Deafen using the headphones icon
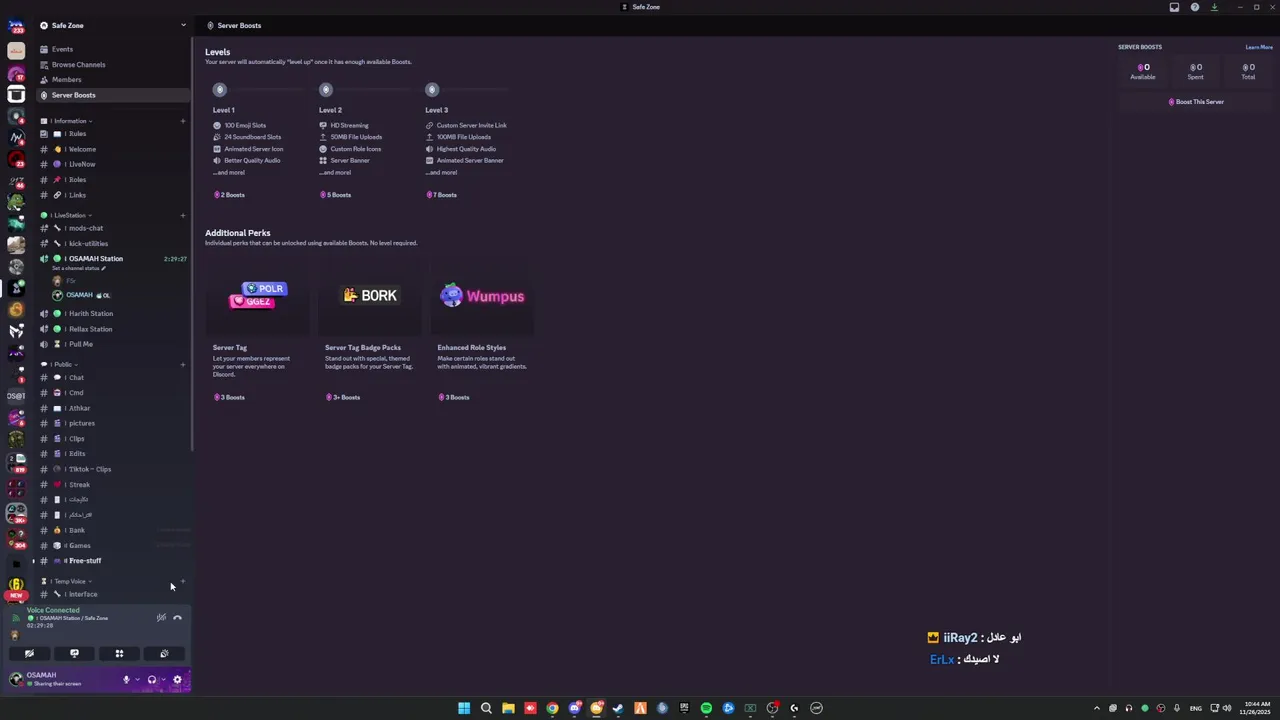 (x=152, y=680)
